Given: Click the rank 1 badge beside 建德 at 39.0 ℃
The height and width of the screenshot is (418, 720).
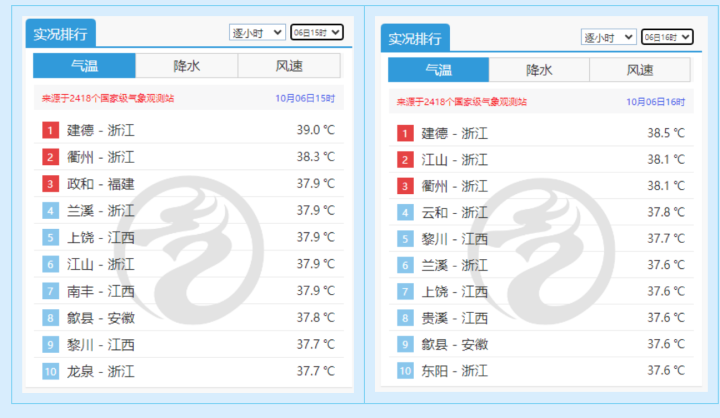Looking at the screenshot, I should (50, 130).
